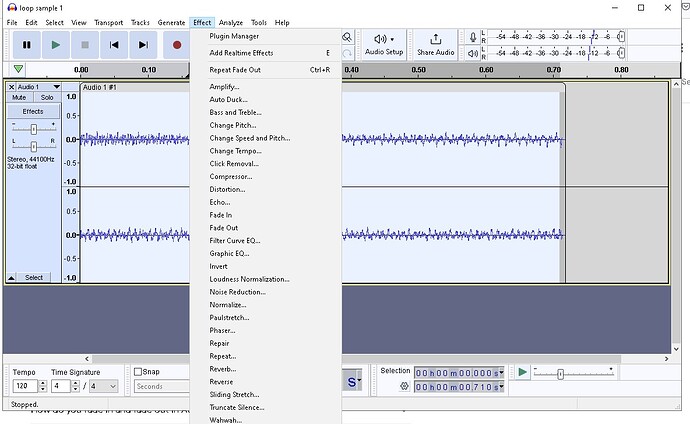
Task: Click vertical scrollbar up arrow
Action: pyautogui.click(x=676, y=84)
